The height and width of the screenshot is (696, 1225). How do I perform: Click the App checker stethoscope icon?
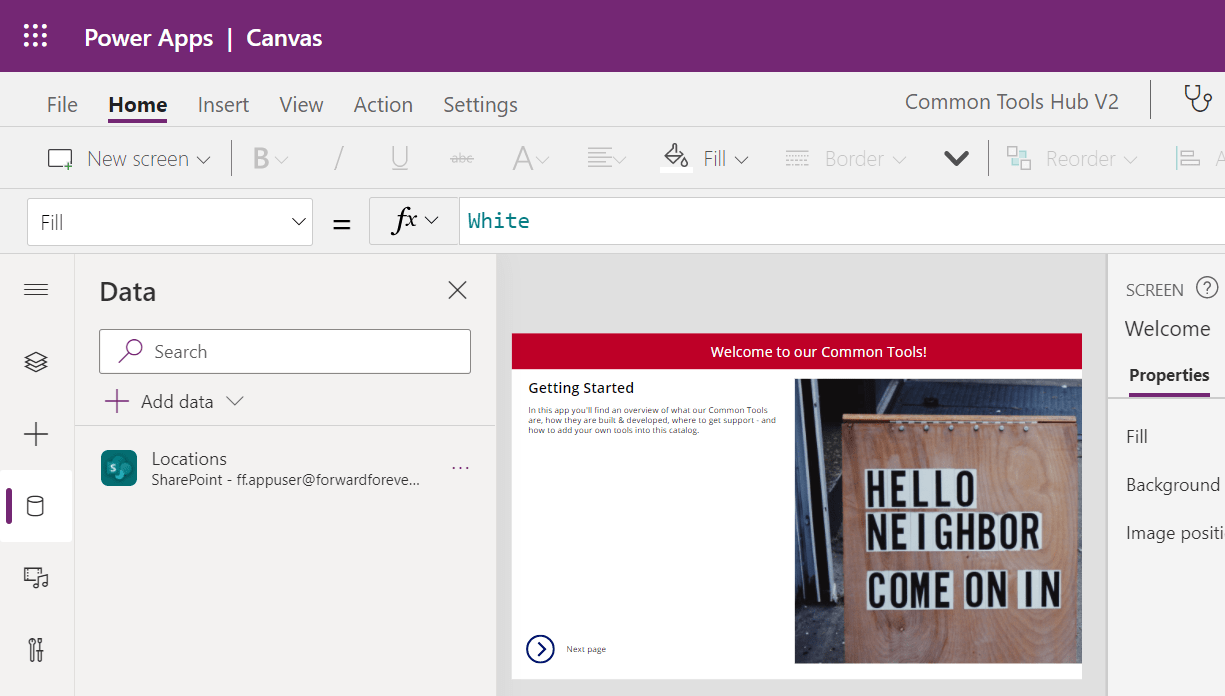[x=1197, y=99]
